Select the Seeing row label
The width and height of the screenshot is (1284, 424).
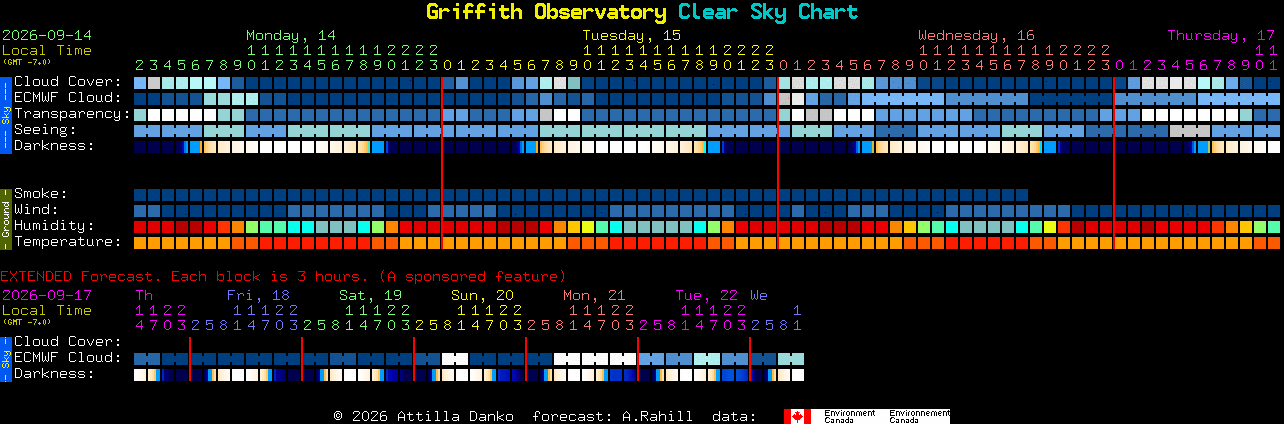click(45, 130)
